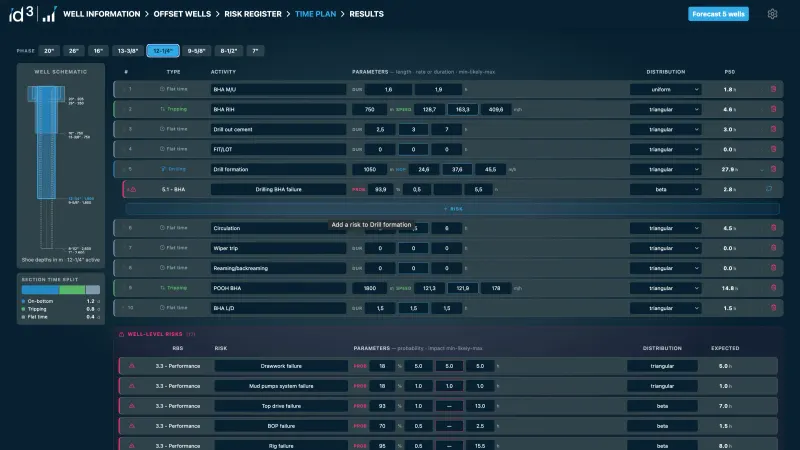The image size is (800, 450).
Task: Click warning icon on Drawwork failure row
Action: 132,366
